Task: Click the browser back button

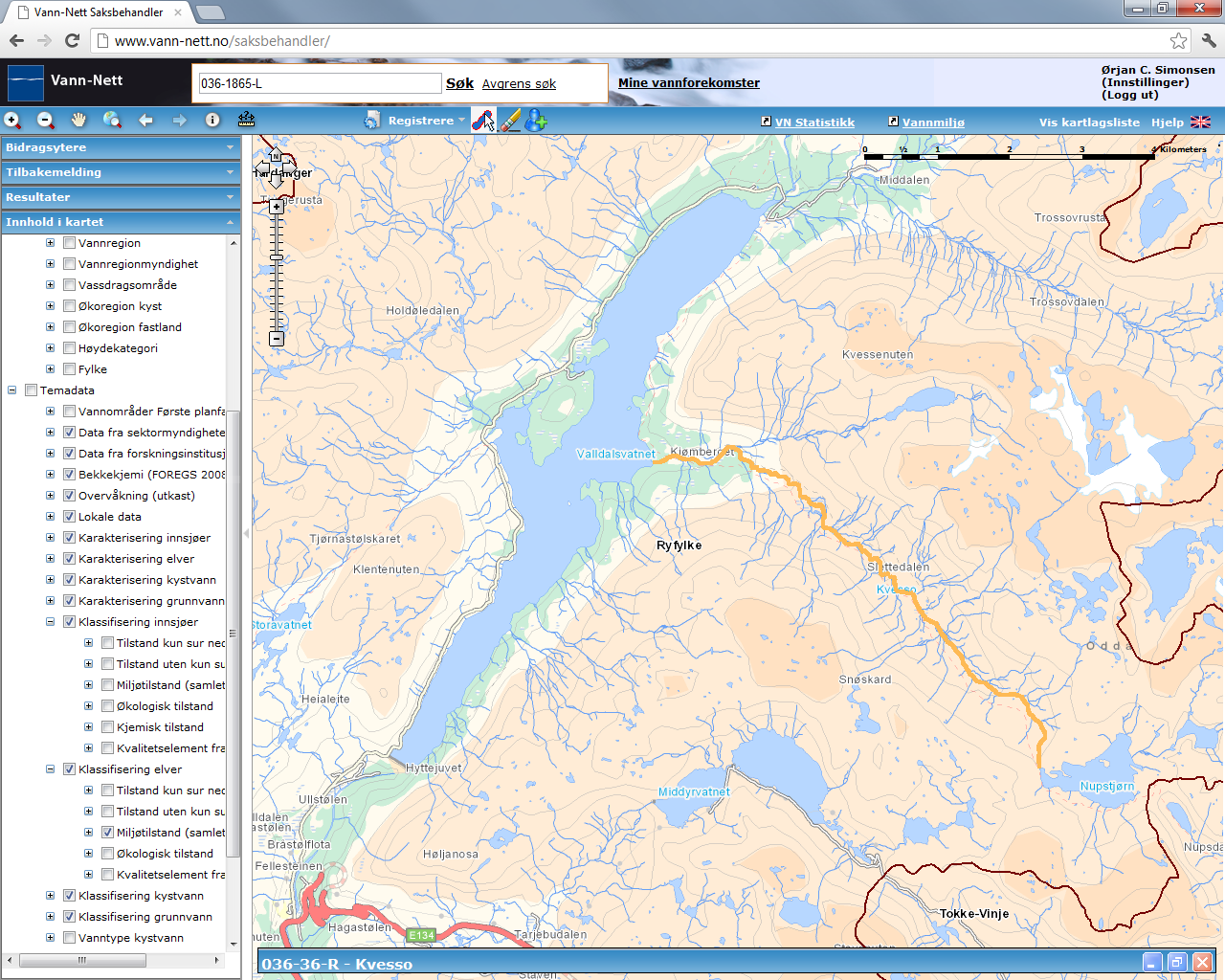Action: 16,41
